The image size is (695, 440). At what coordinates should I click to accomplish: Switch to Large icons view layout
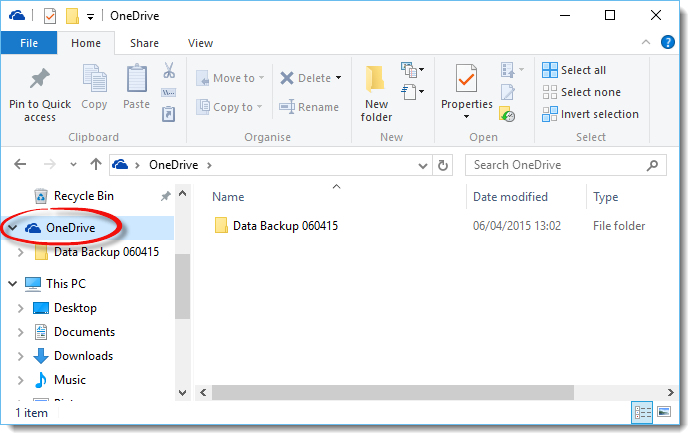point(664,413)
